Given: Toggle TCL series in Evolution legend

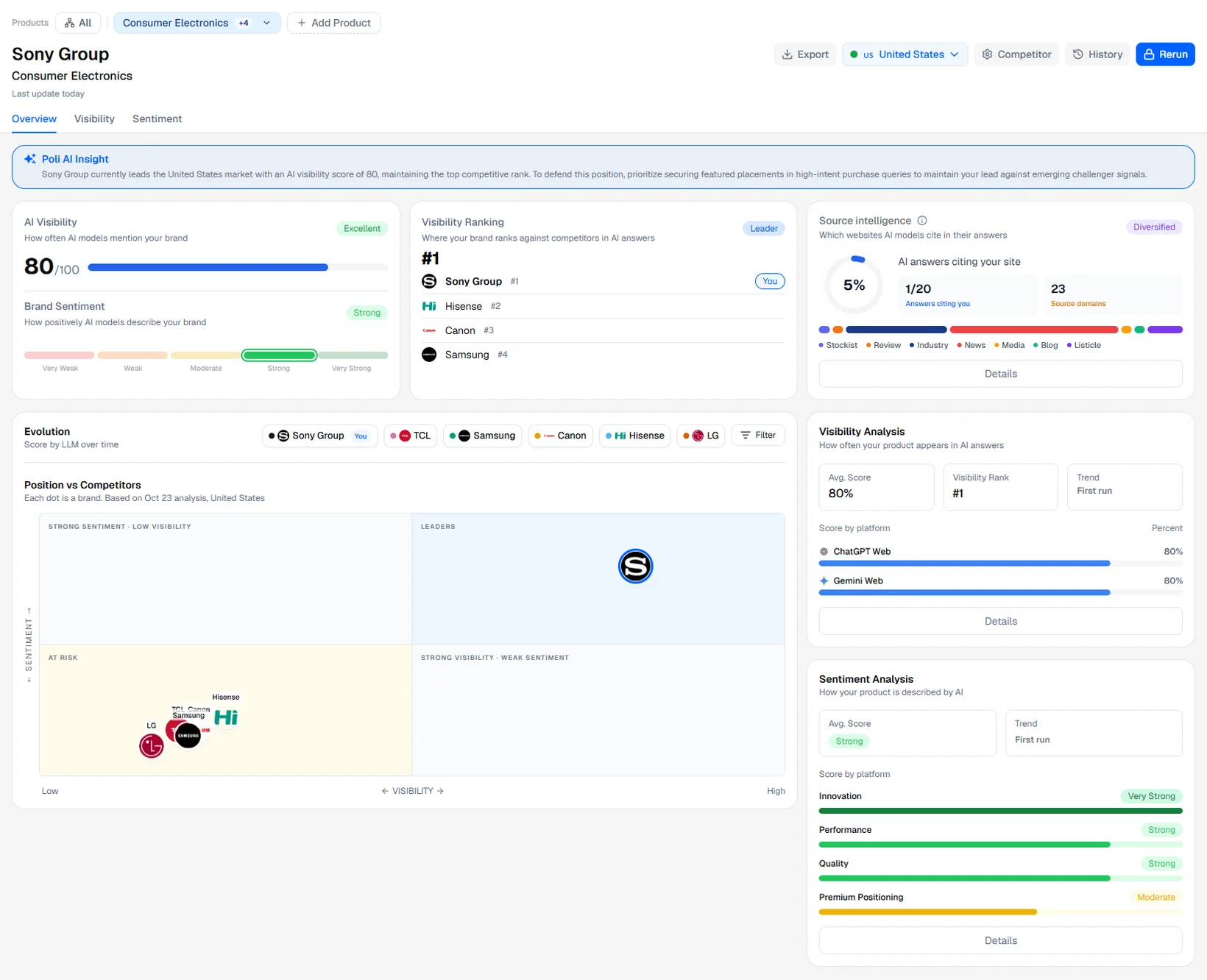Looking at the screenshot, I should click(x=411, y=436).
